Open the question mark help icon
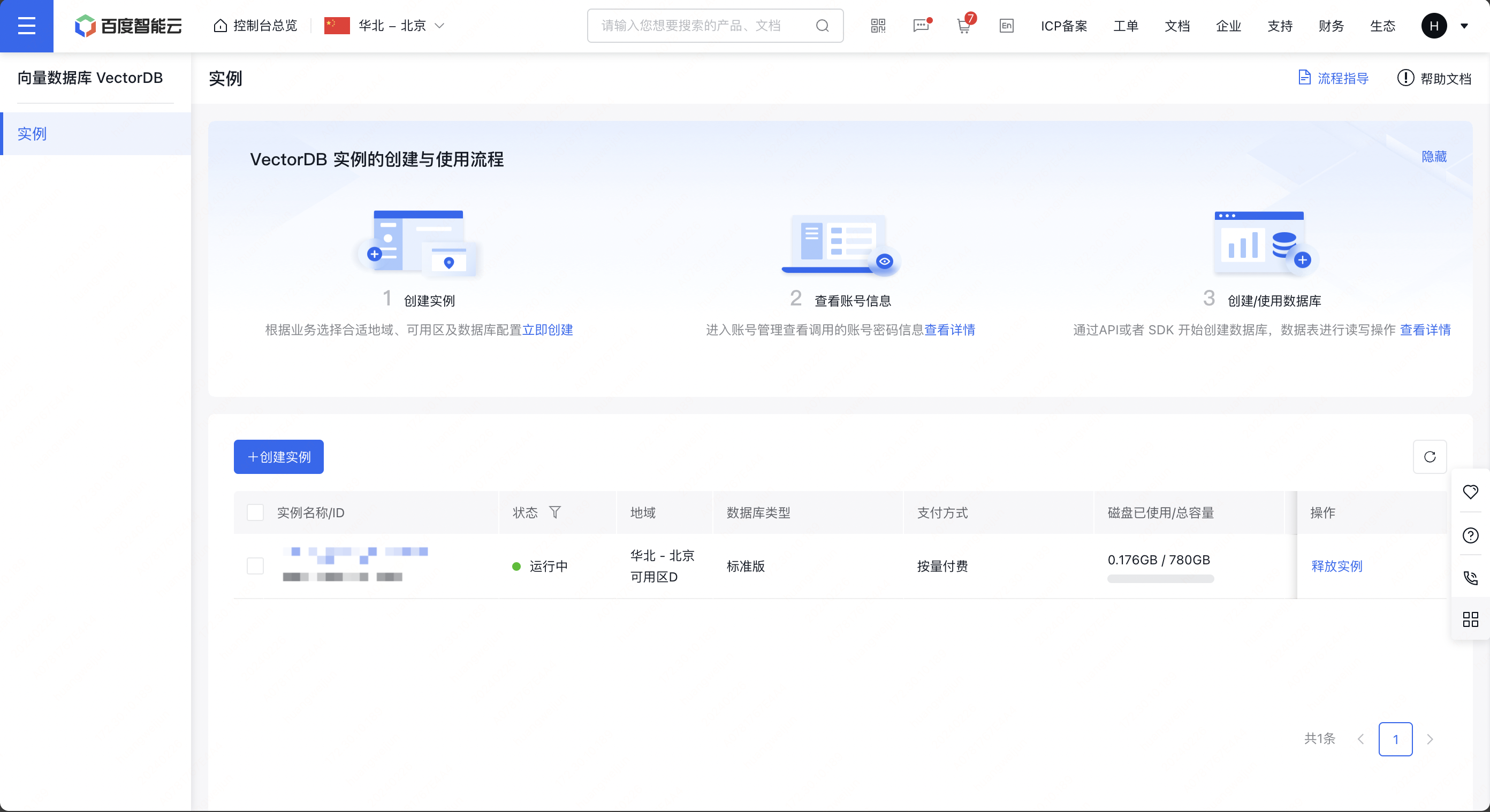Viewport: 1490px width, 812px height. click(x=1470, y=535)
